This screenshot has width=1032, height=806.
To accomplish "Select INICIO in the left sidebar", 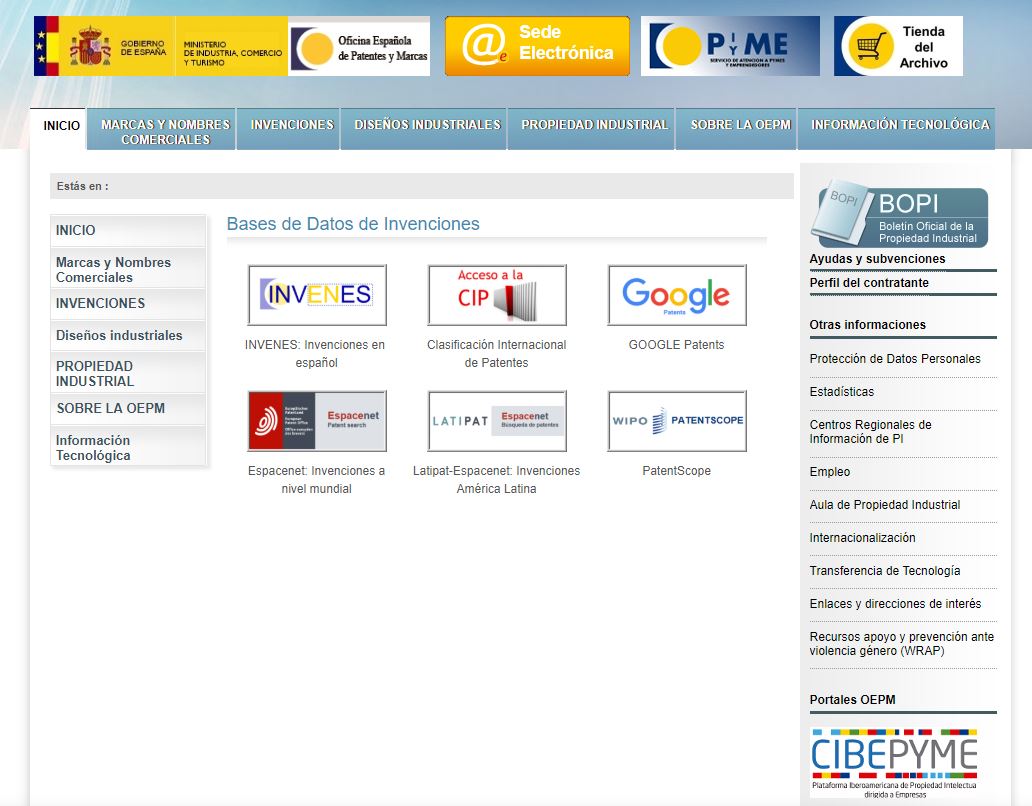I will pos(128,230).
